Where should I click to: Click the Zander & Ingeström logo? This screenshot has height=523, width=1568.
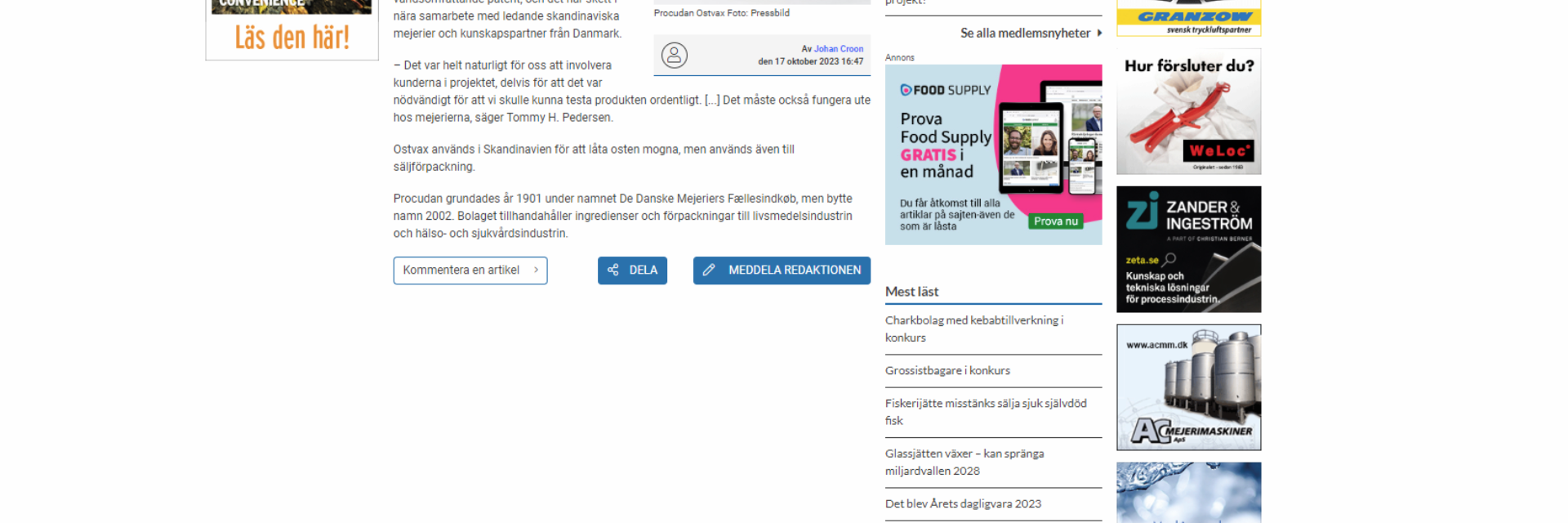pyautogui.click(x=1189, y=214)
